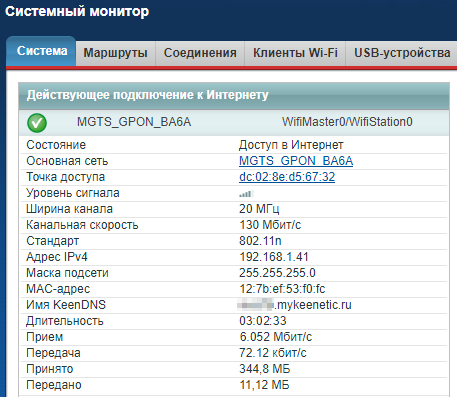This screenshot has height=397, width=457.
Task: Switch to the Система tab
Action: [42, 51]
